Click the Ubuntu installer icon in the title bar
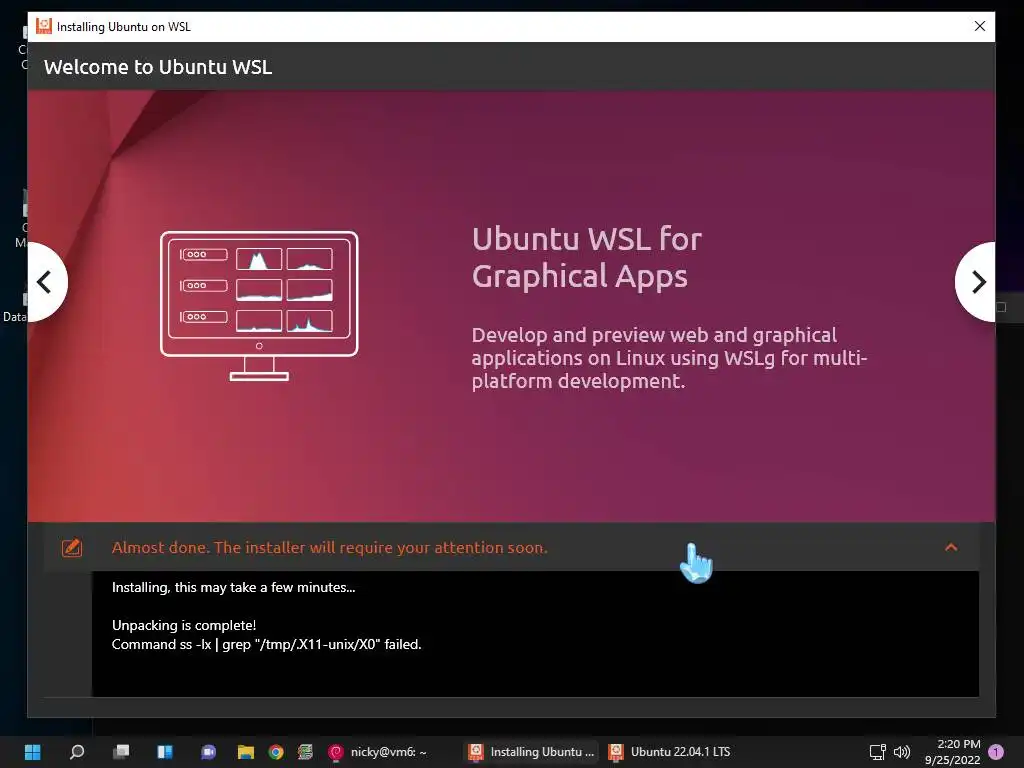This screenshot has width=1024, height=768. click(x=44, y=26)
